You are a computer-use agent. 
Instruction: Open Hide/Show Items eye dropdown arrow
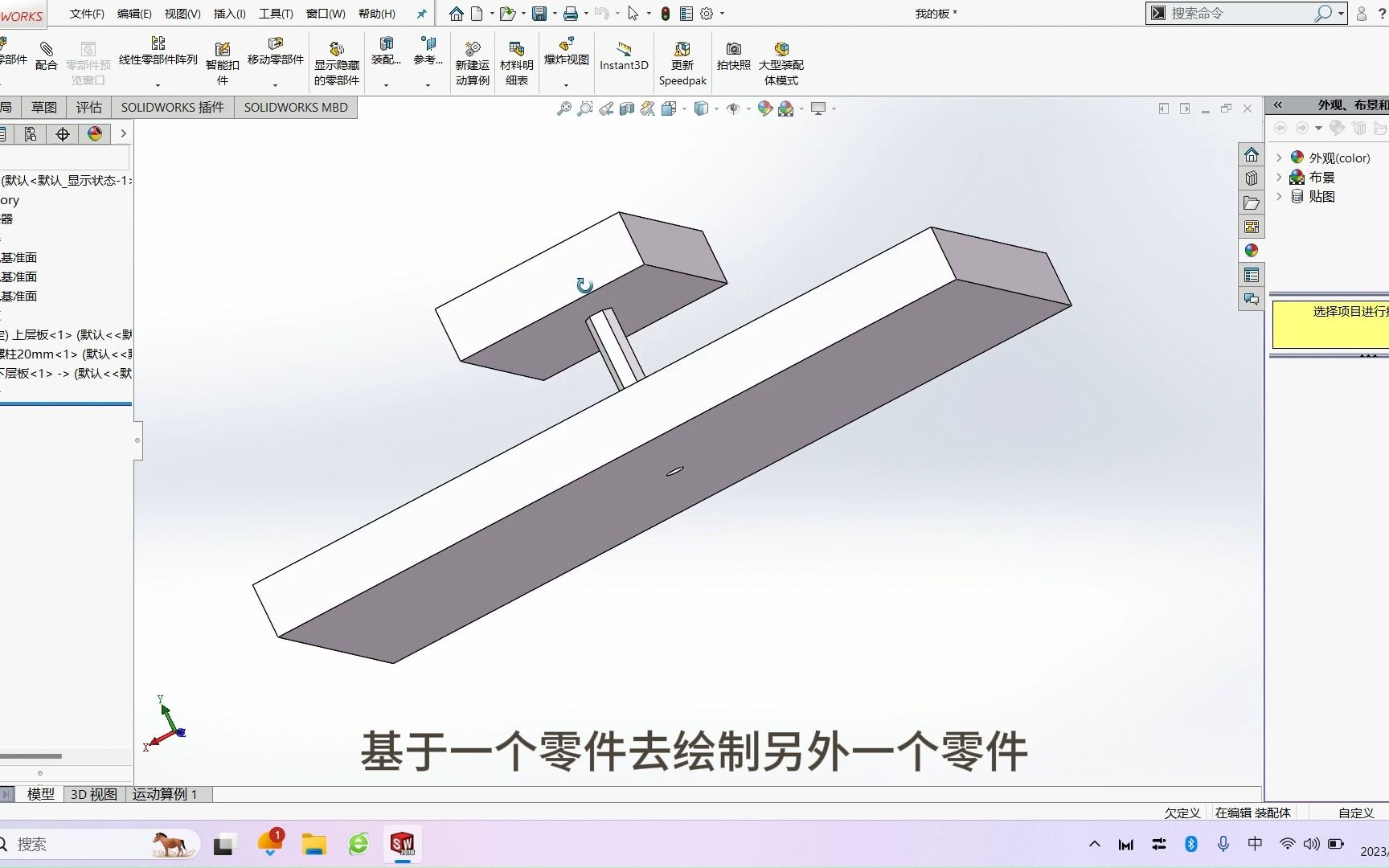coord(748,108)
